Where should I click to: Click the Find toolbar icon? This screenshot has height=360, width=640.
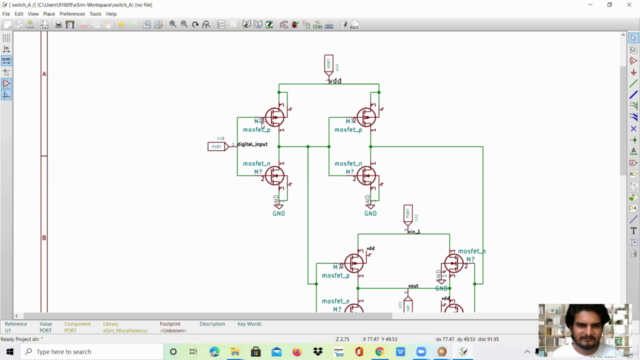pos(147,25)
